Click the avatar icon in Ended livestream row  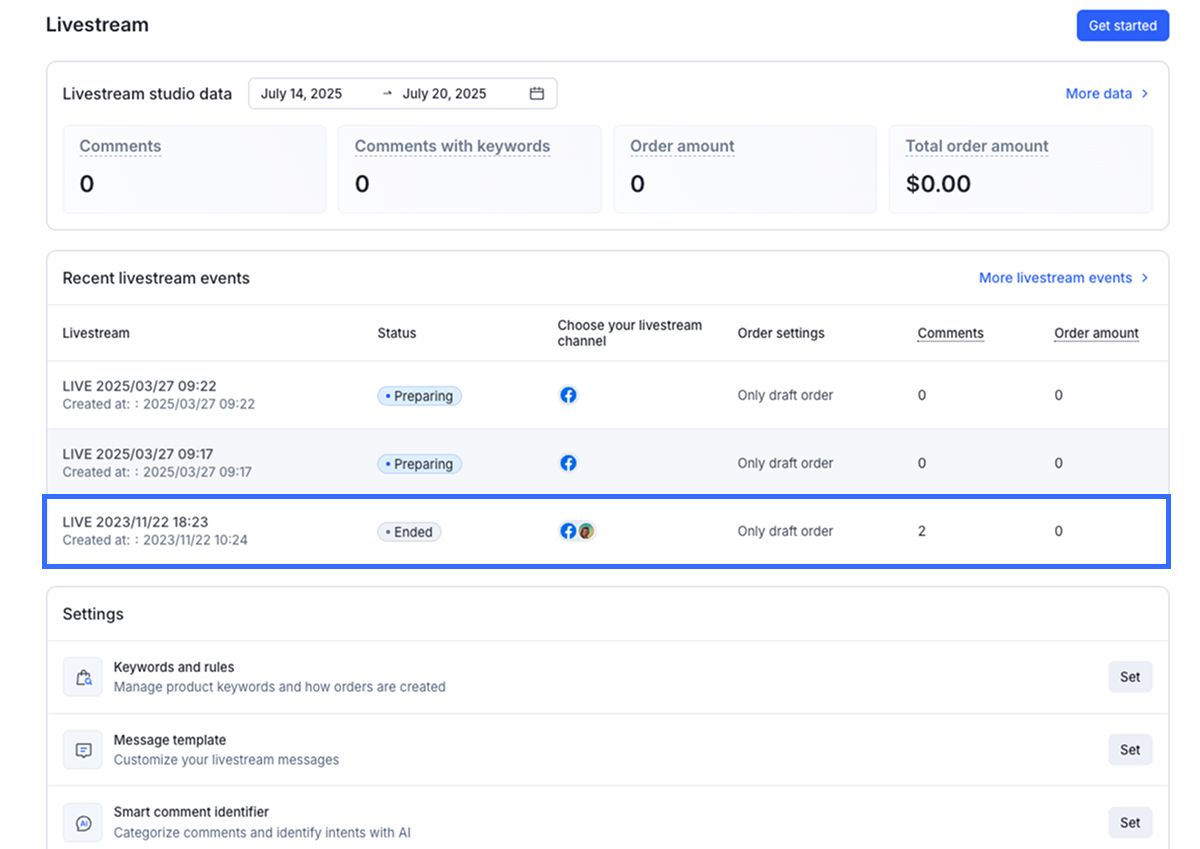pyautogui.click(x=586, y=531)
